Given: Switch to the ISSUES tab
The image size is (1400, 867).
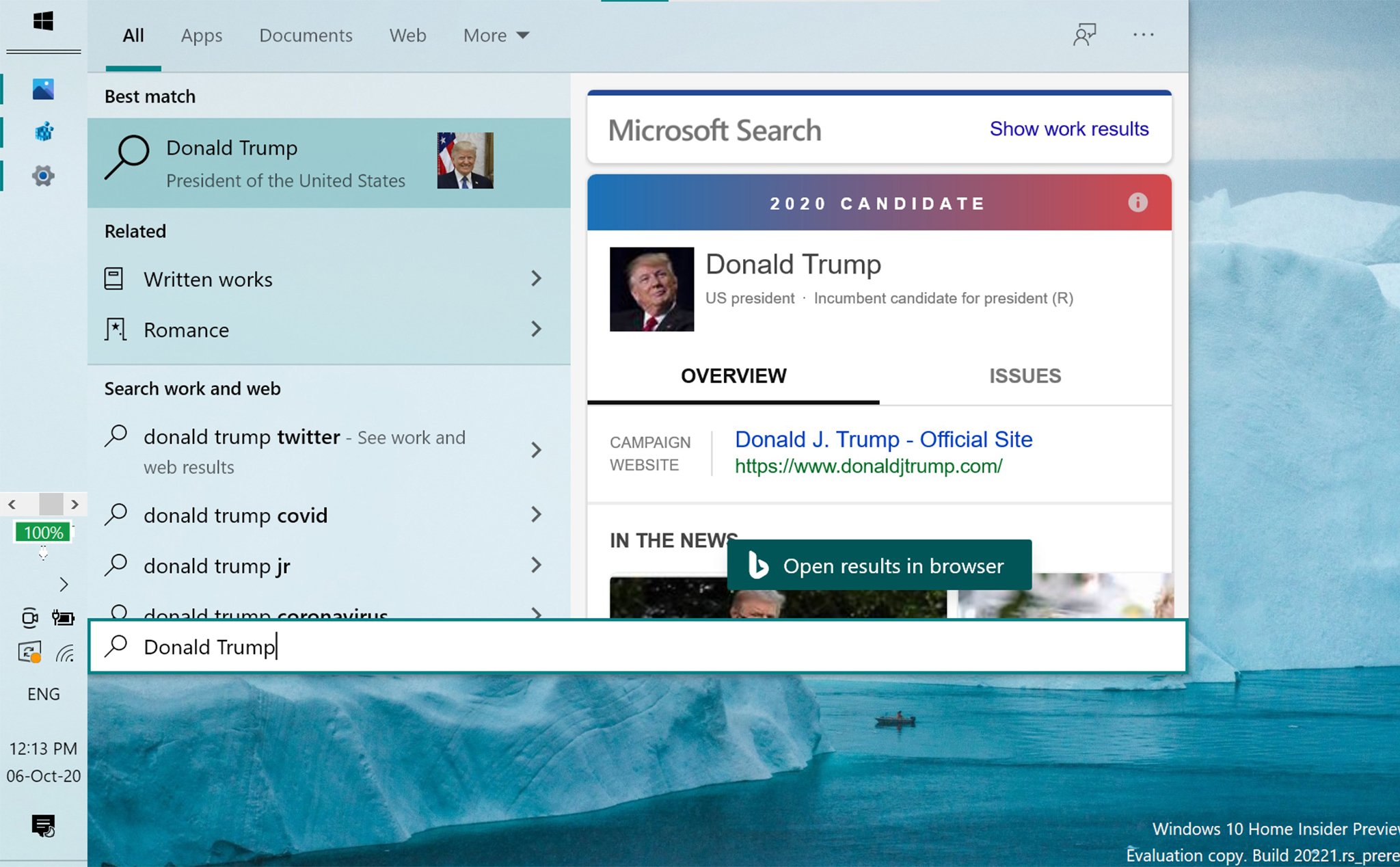Looking at the screenshot, I should 1025,375.
